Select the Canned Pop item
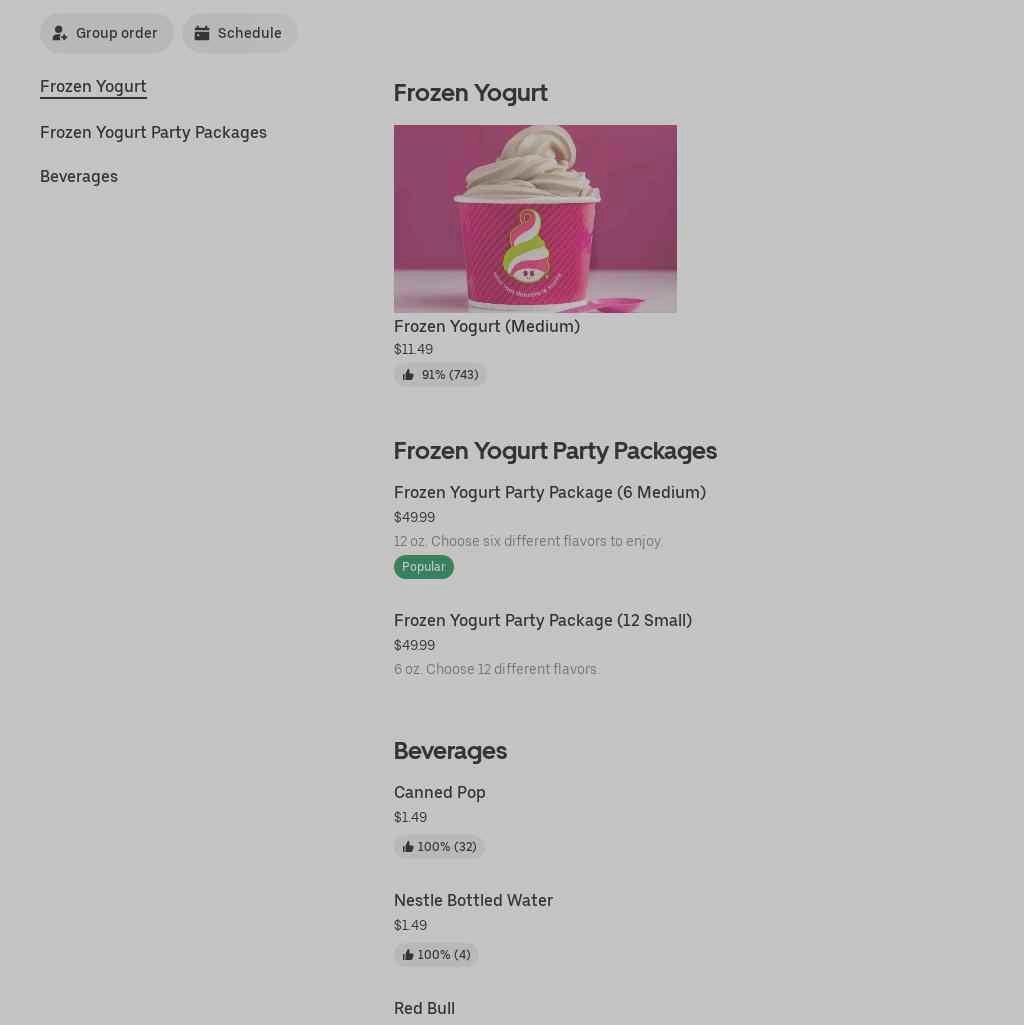The width and height of the screenshot is (1024, 1025). tap(439, 792)
